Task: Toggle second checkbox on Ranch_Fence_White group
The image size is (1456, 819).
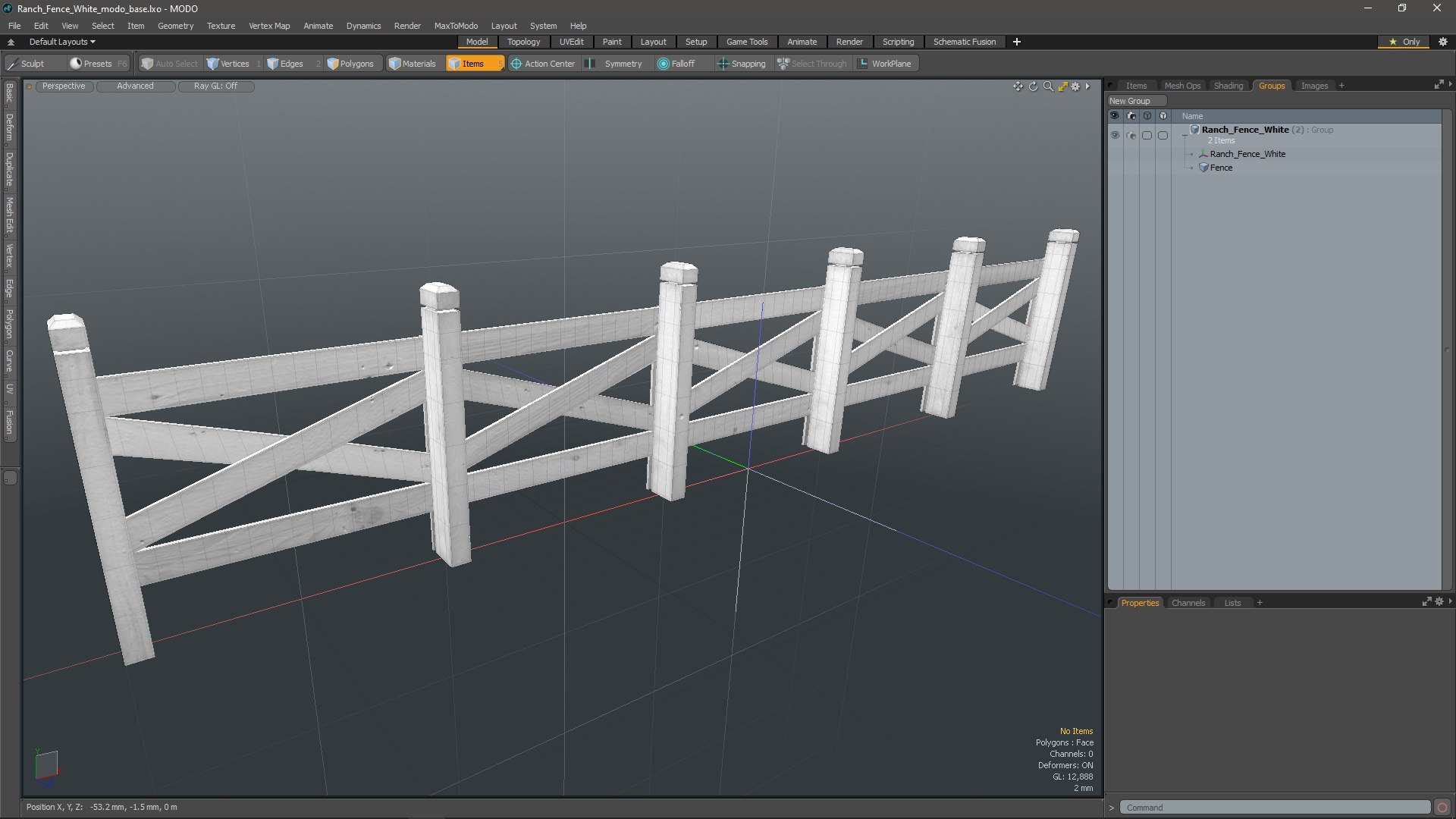Action: click(1163, 135)
